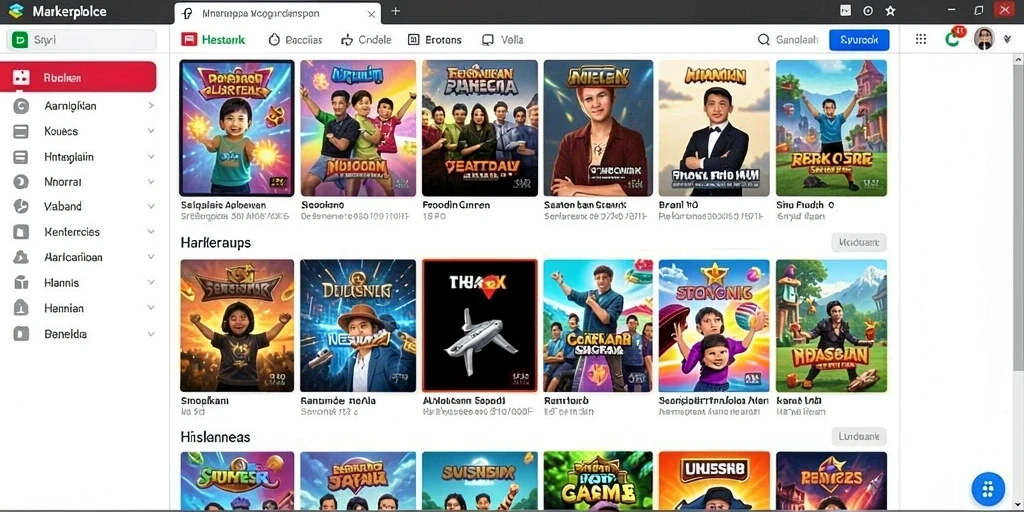Click the vertical scrollbar on the right

tap(1017, 216)
